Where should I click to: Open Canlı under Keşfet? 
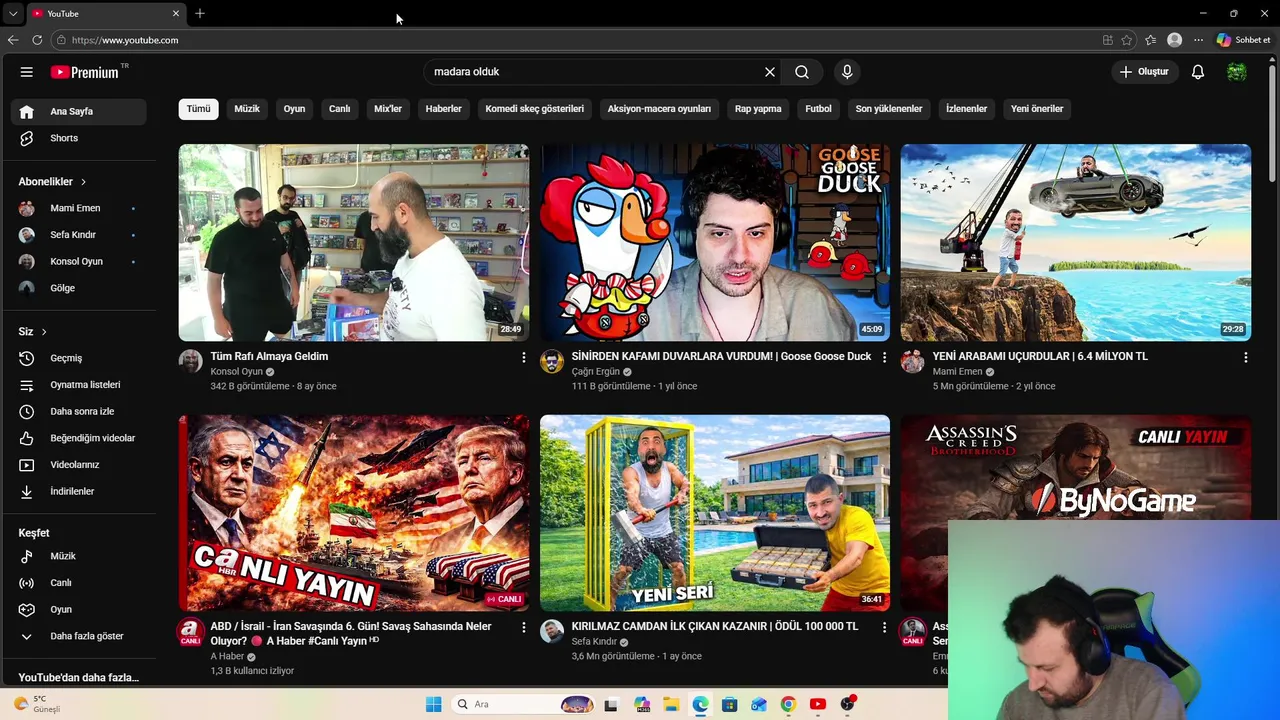click(x=79, y=583)
